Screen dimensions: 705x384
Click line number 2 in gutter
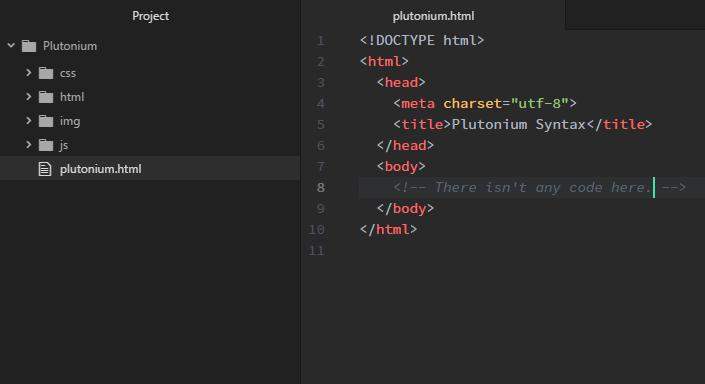click(321, 62)
